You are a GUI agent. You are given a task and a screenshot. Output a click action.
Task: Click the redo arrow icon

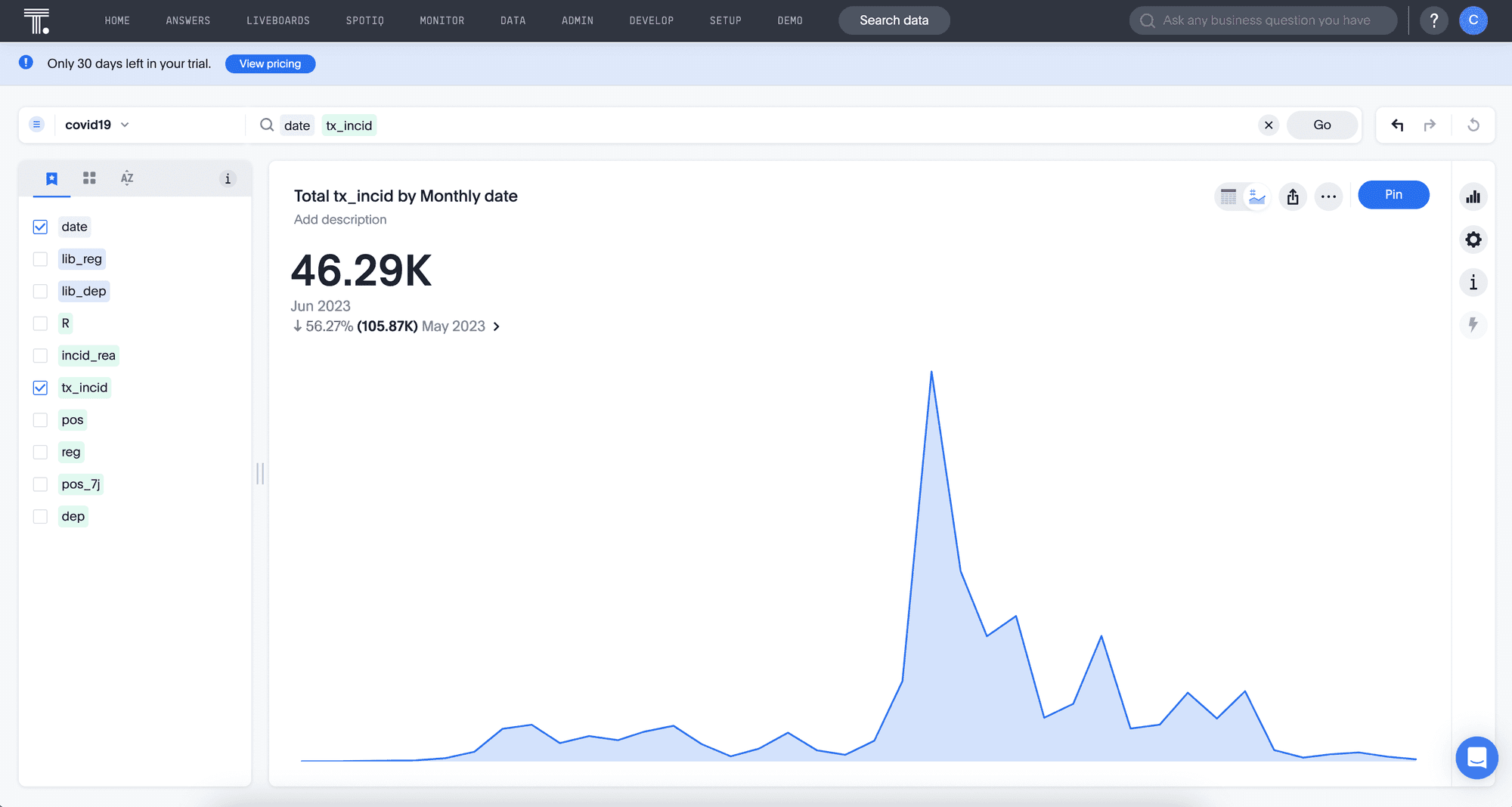point(1430,125)
